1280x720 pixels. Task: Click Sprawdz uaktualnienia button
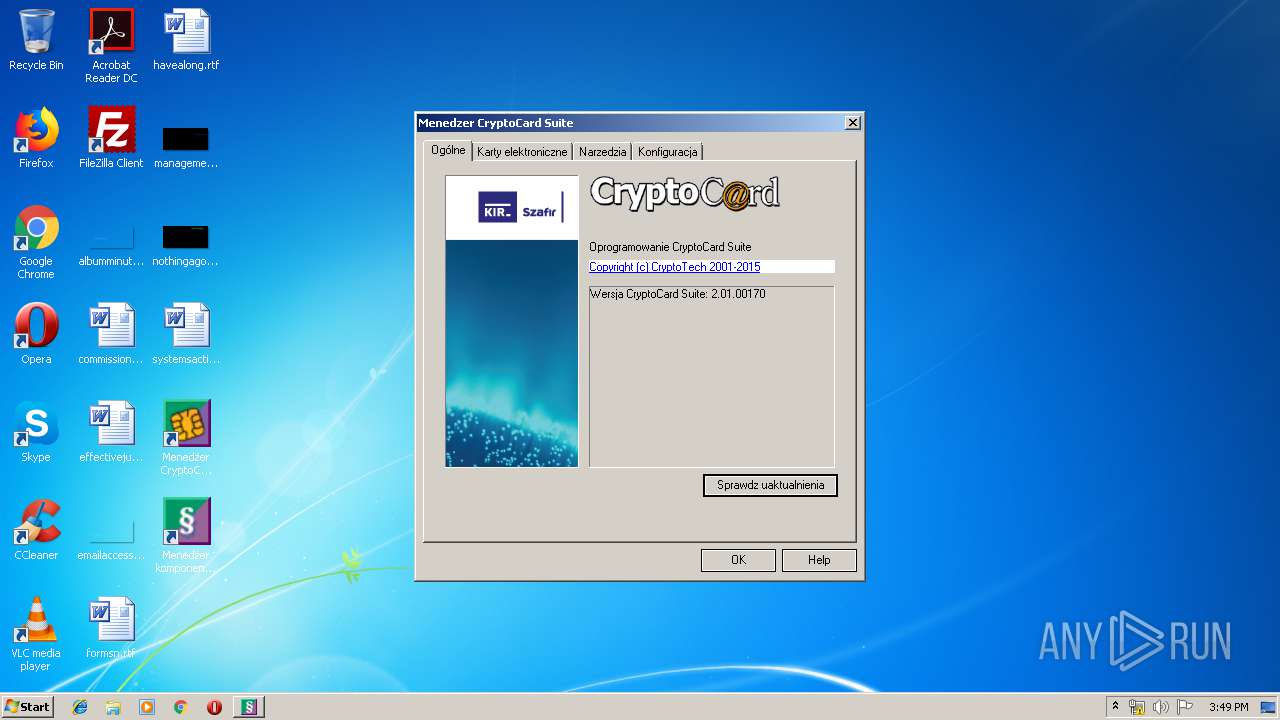pyautogui.click(x=770, y=485)
